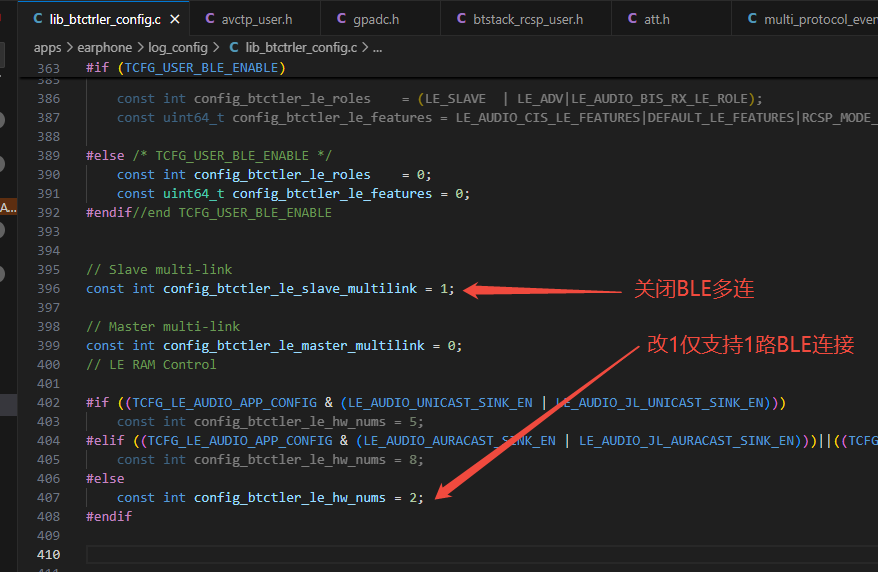Click config_btctler_le_slave_multilink variable
The height and width of the screenshot is (572, 878).
click(290, 289)
